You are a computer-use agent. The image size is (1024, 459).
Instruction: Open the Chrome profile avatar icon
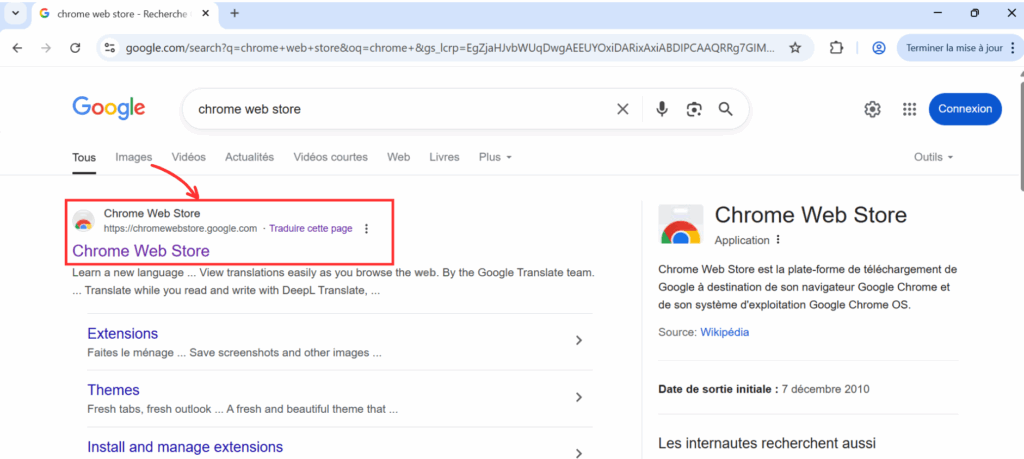click(x=879, y=48)
